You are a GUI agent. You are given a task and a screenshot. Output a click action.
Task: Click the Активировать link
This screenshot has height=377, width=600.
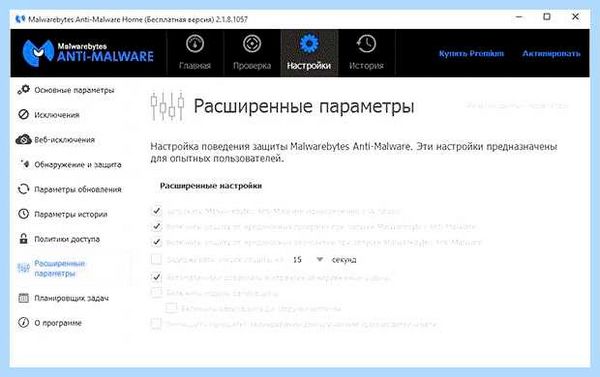[x=551, y=53]
